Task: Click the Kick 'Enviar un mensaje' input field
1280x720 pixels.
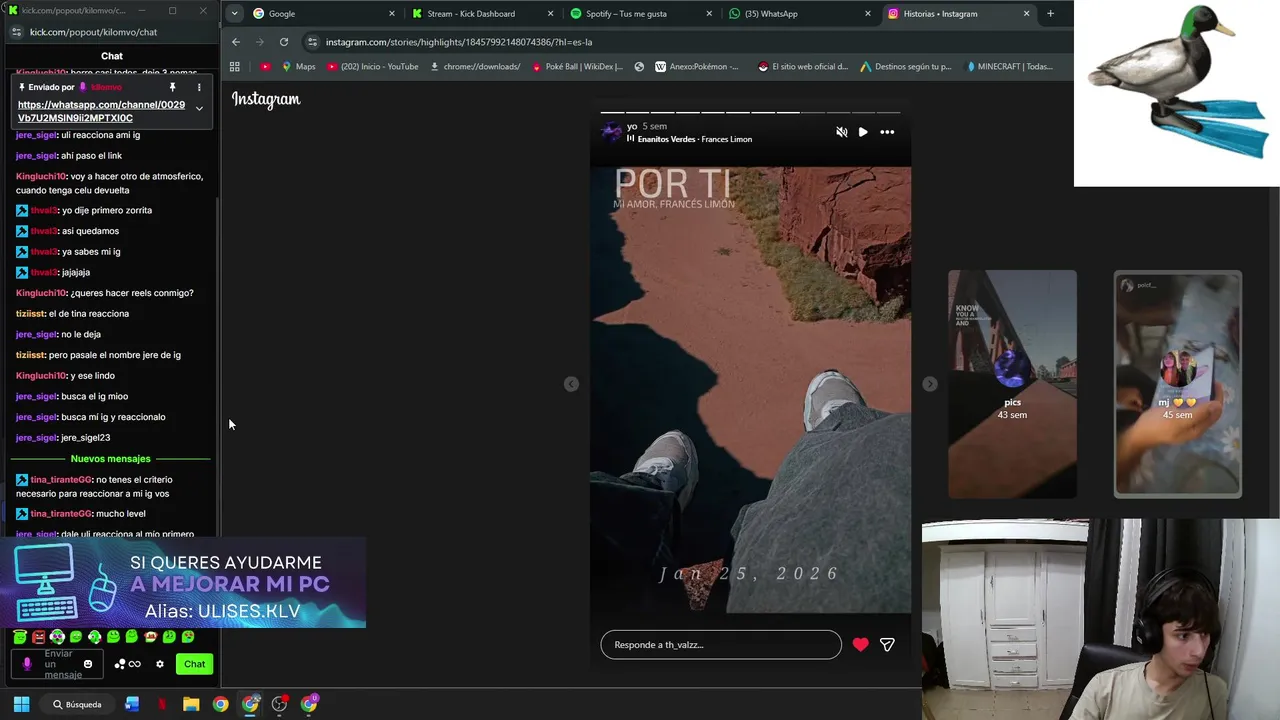Action: [58, 664]
